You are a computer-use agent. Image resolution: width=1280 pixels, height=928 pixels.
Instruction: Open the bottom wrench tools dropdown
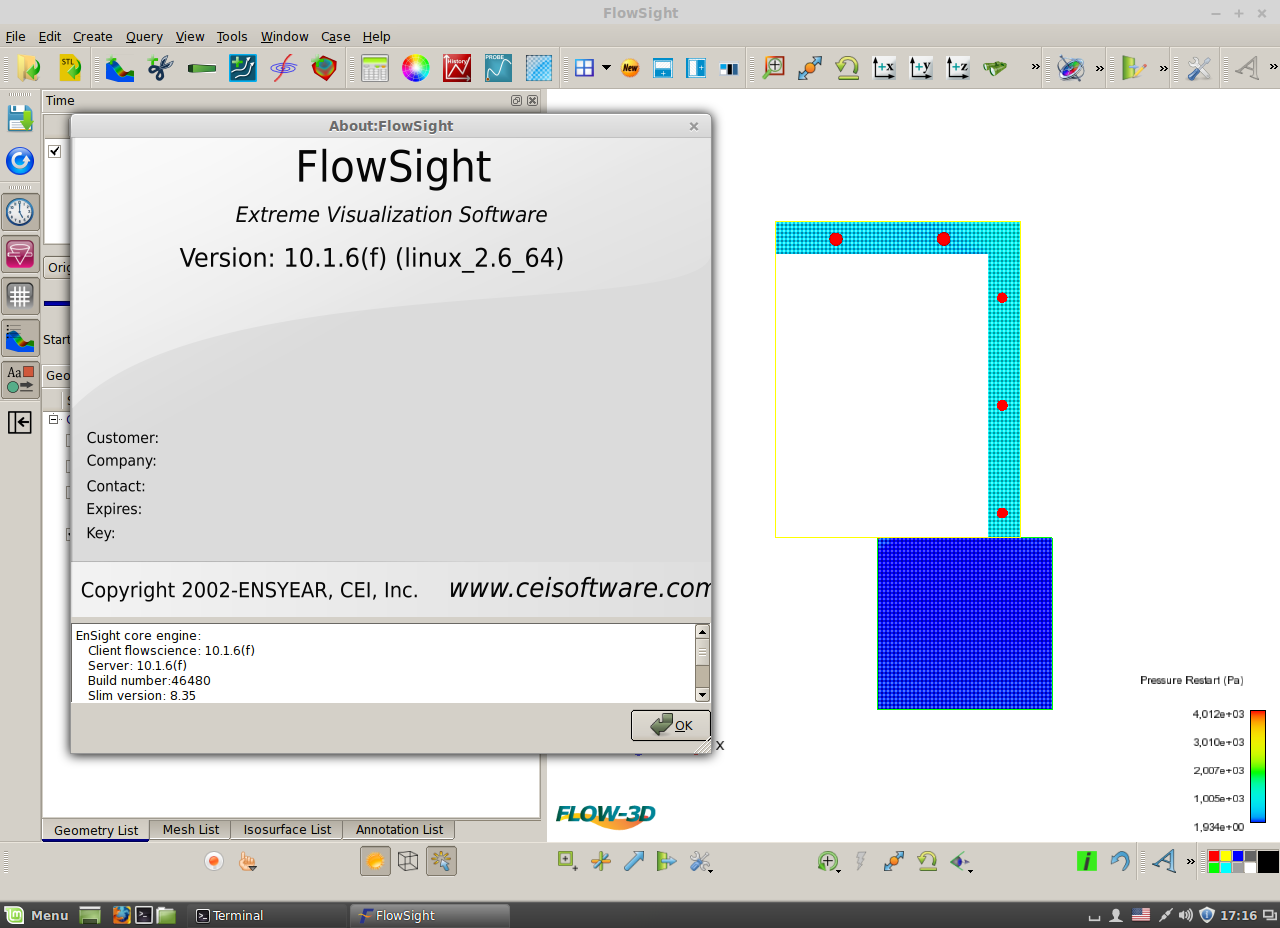[700, 861]
